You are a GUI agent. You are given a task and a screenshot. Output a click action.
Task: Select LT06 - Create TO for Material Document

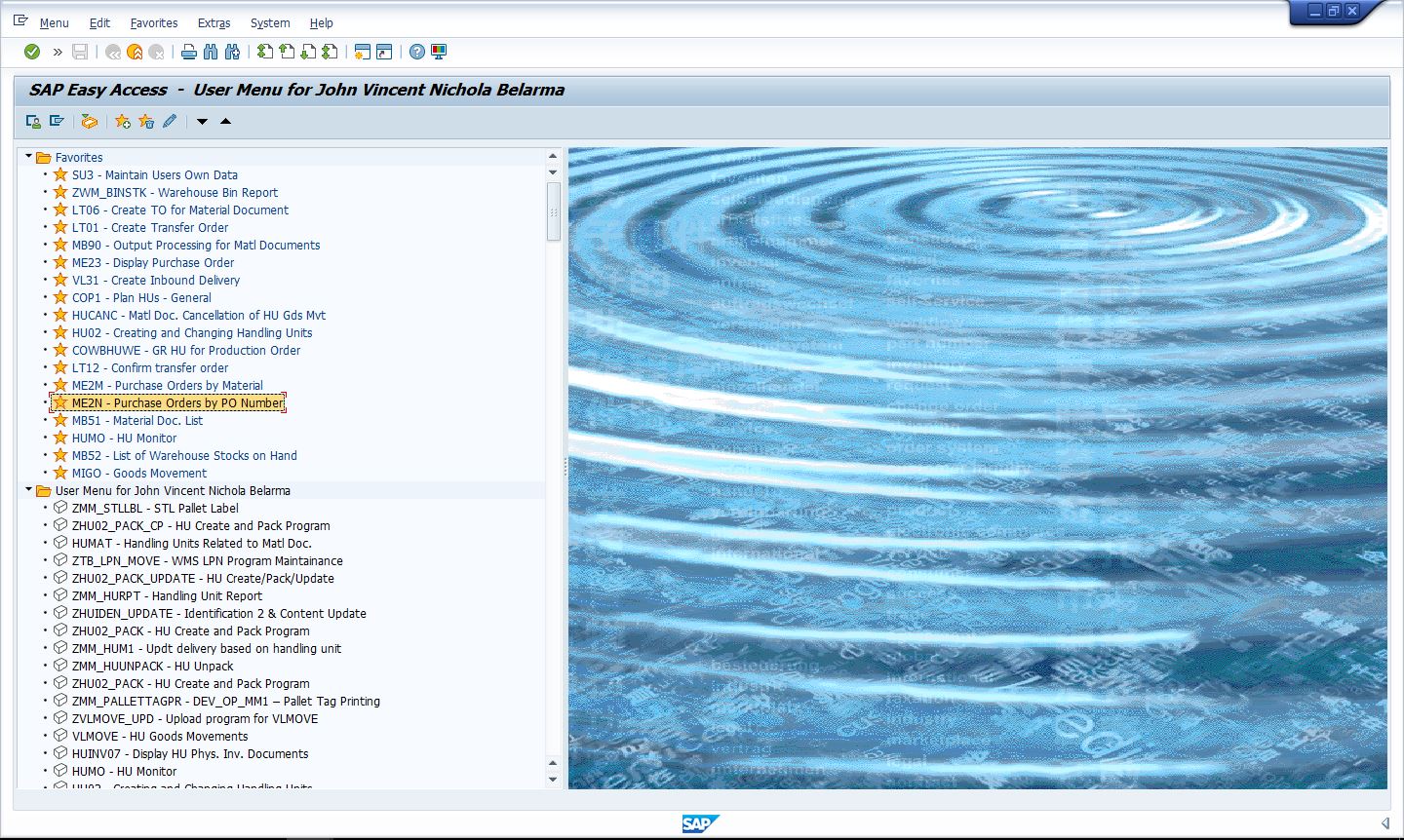point(180,210)
